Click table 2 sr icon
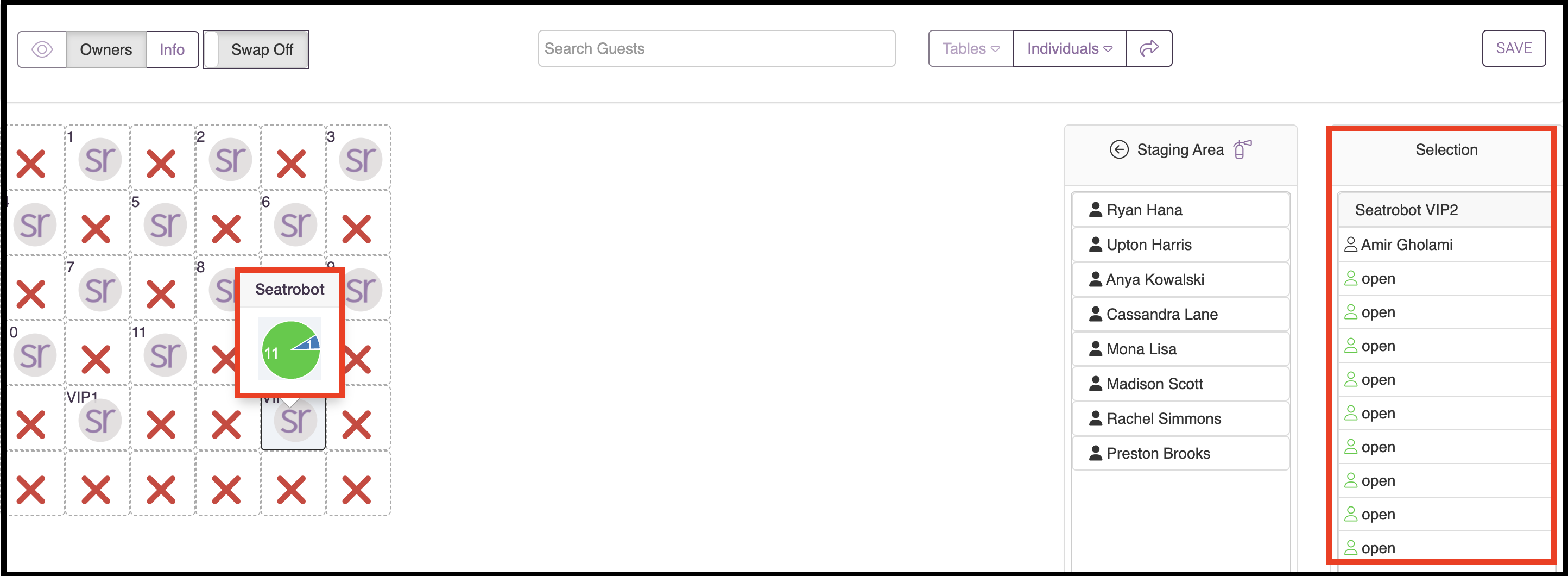Screen dimensions: 1568x576 (x=230, y=159)
